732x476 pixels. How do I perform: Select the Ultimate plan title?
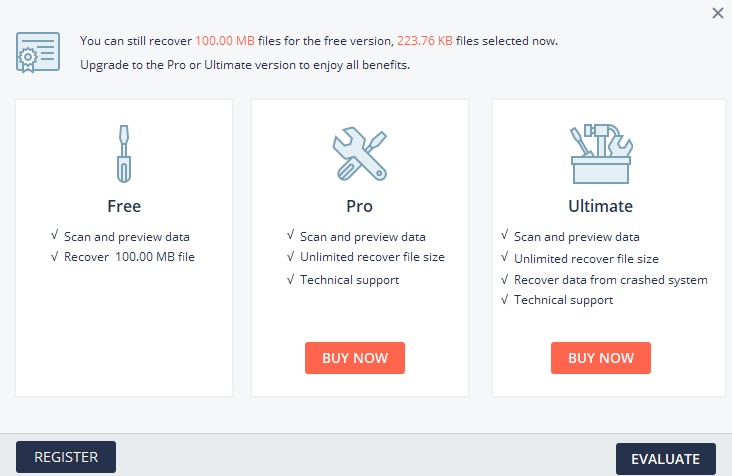600,207
